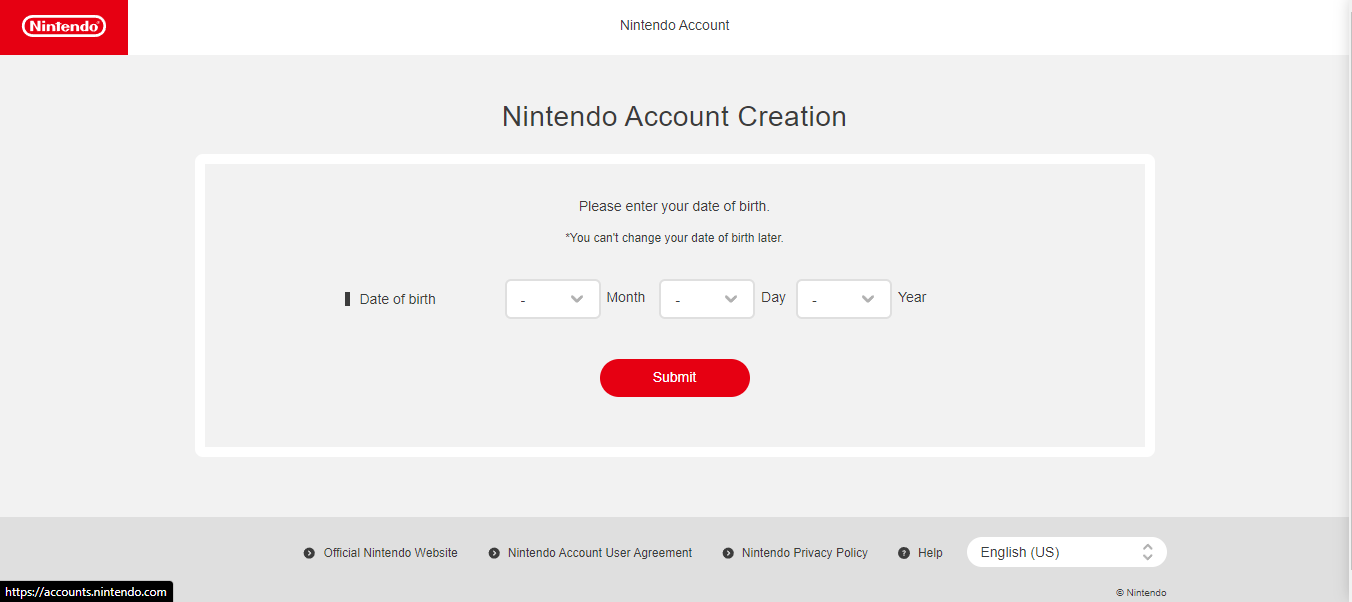Click the chevron on the Month dropdown
Viewport: 1352px width, 602px height.
point(578,298)
